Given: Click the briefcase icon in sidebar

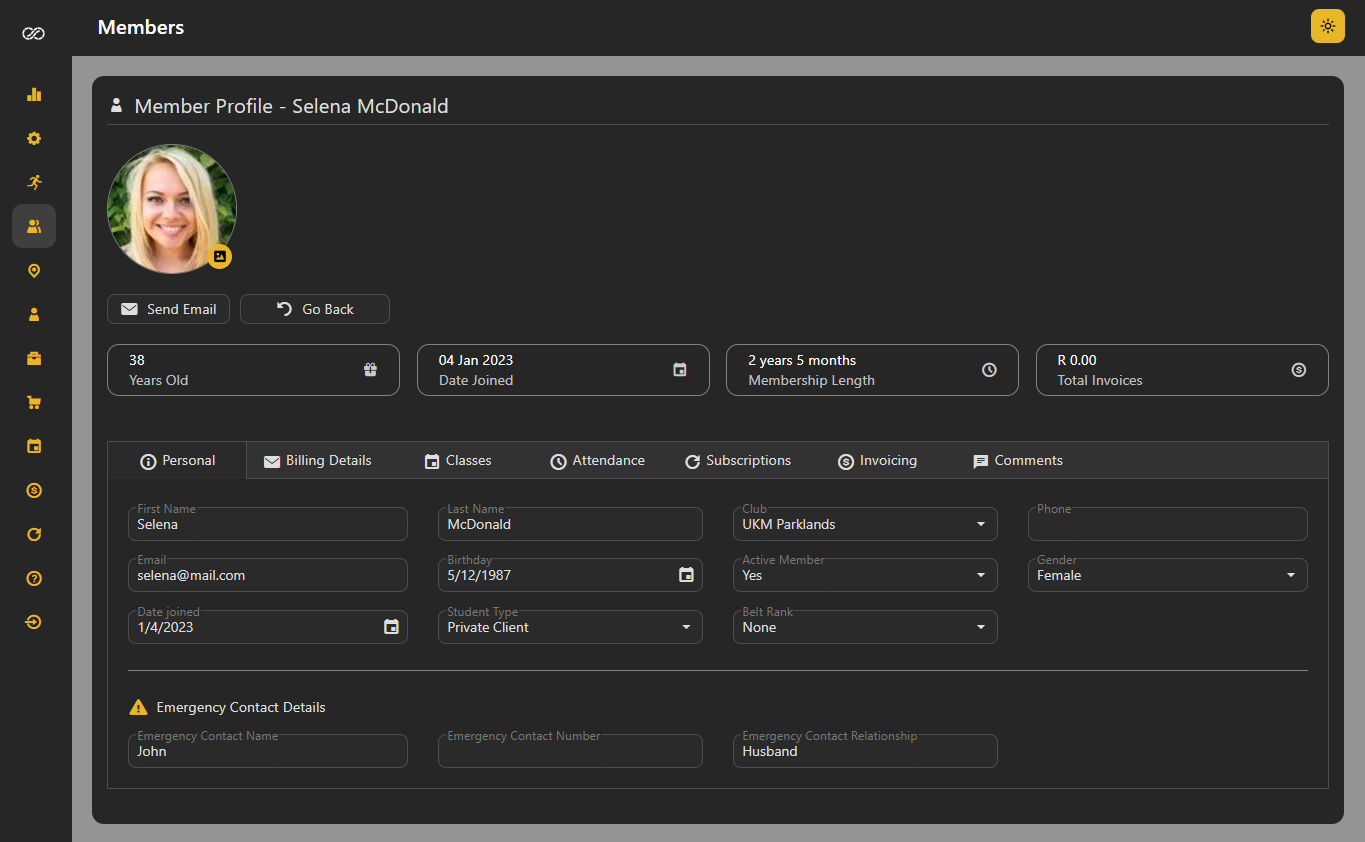Looking at the screenshot, I should tap(34, 359).
